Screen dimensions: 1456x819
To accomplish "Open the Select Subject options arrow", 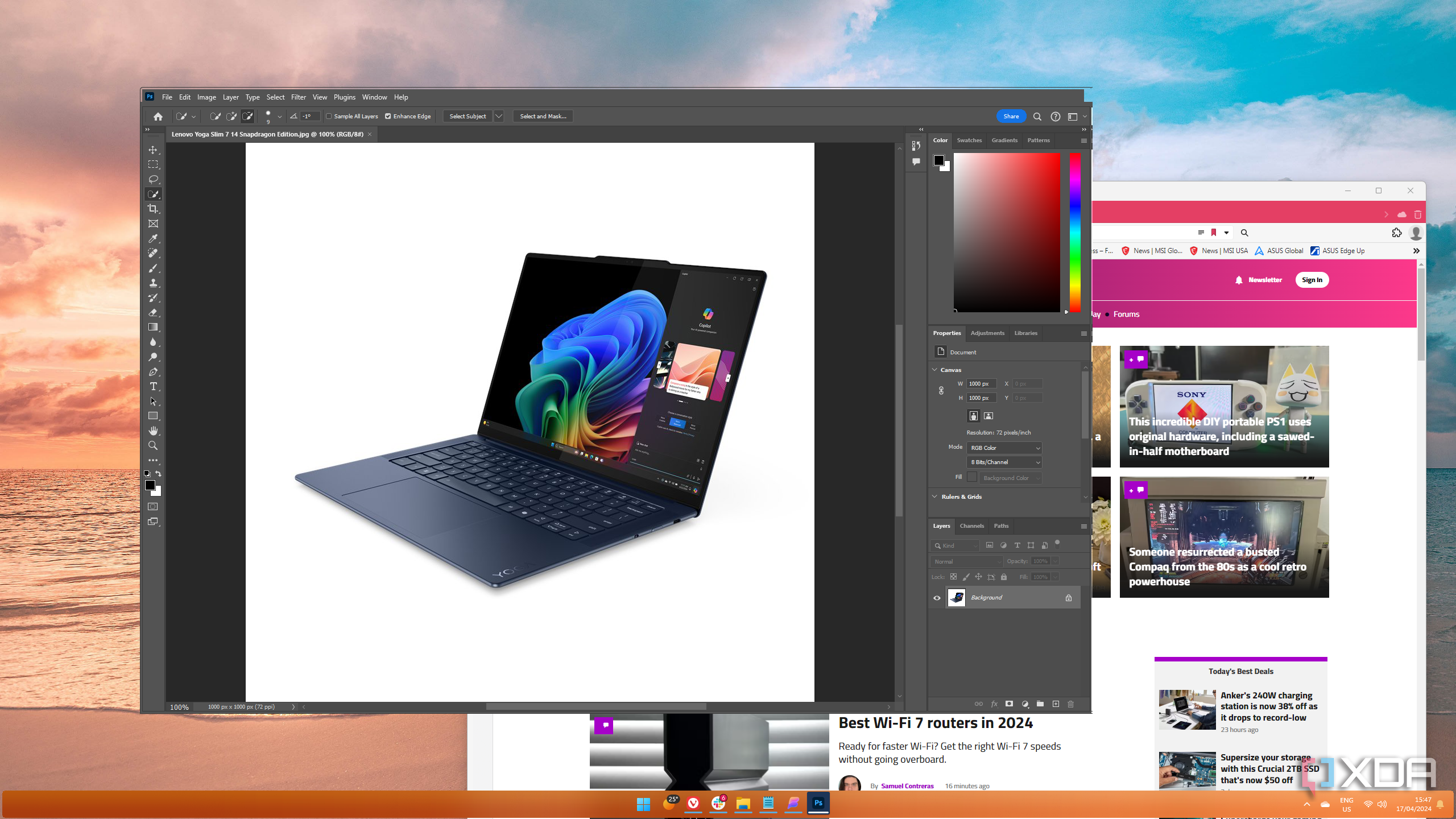I will 499,117.
